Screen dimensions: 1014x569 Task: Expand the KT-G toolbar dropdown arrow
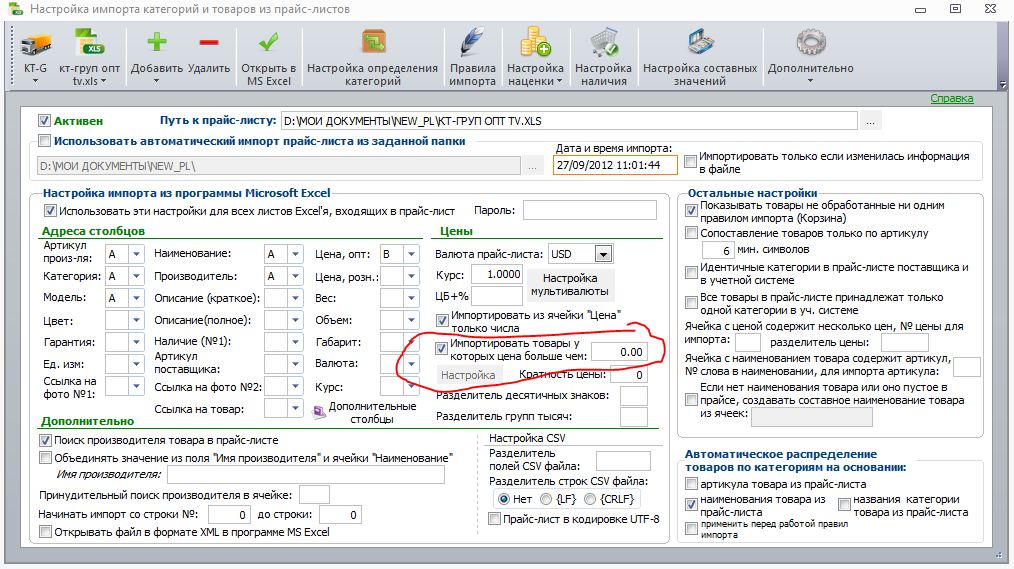(x=35, y=81)
